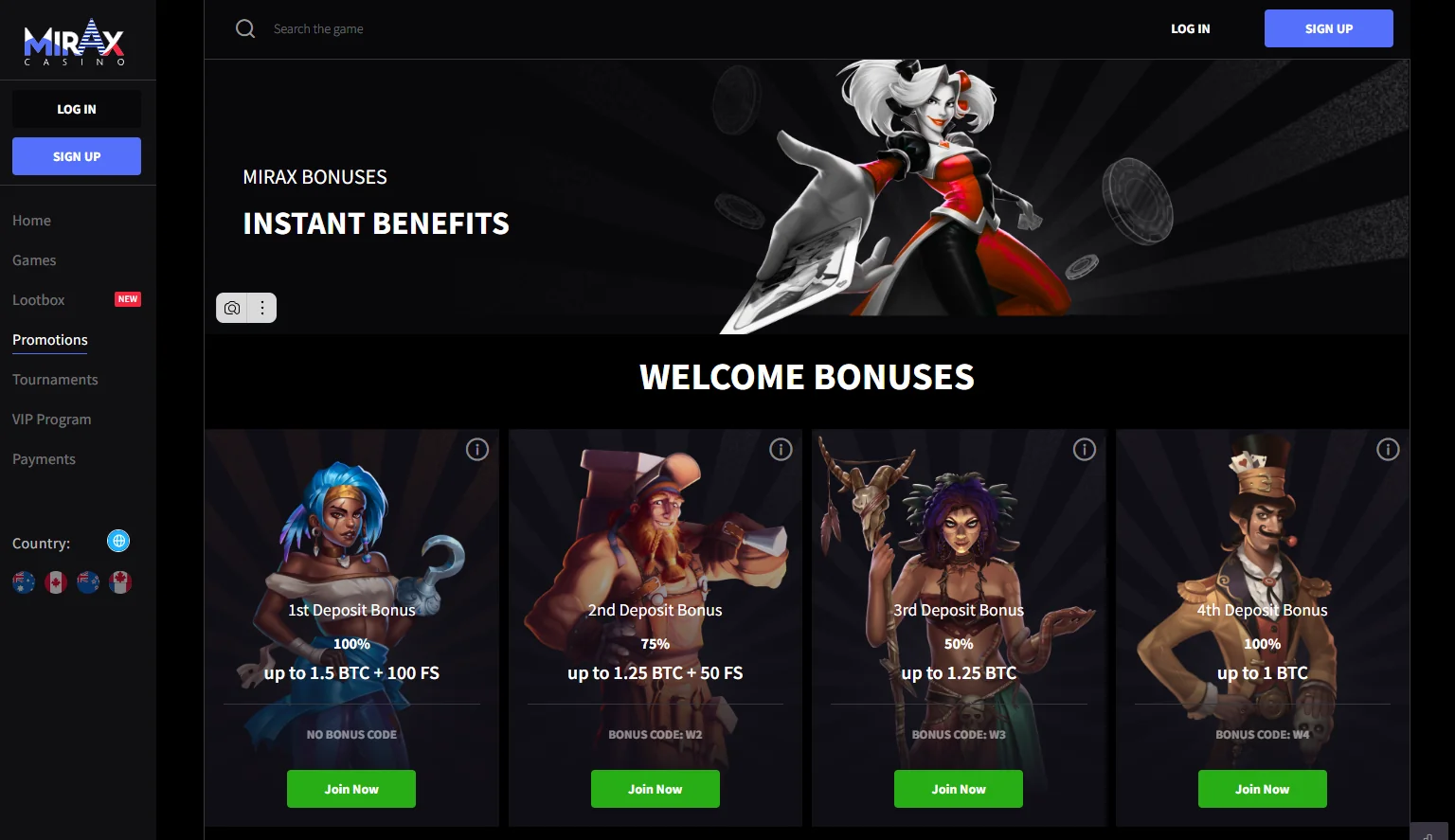Viewport: 1455px width, 840px height.
Task: Open info for 2nd Deposit Bonus
Action: (x=781, y=450)
